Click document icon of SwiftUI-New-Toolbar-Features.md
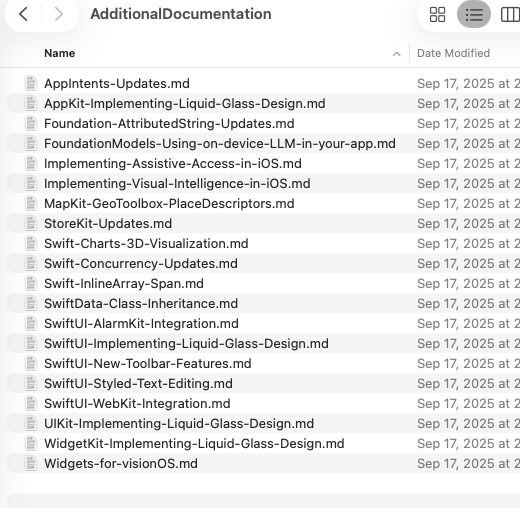Screen dimensions: 520x508 (31, 363)
